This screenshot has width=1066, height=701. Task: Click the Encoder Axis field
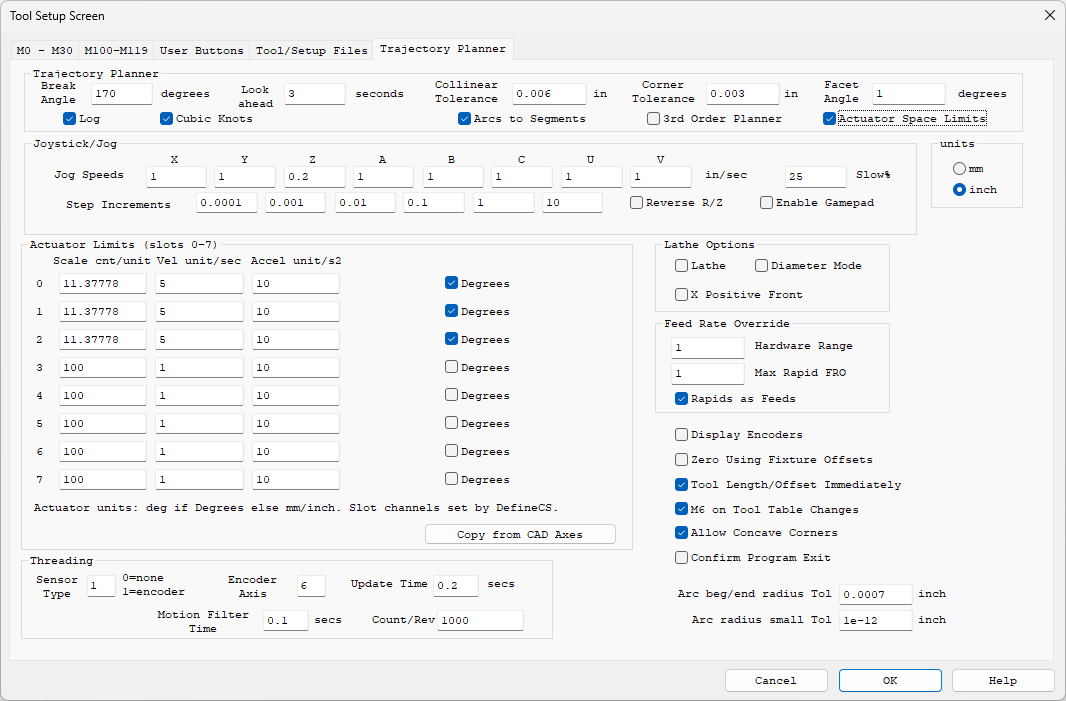(311, 585)
